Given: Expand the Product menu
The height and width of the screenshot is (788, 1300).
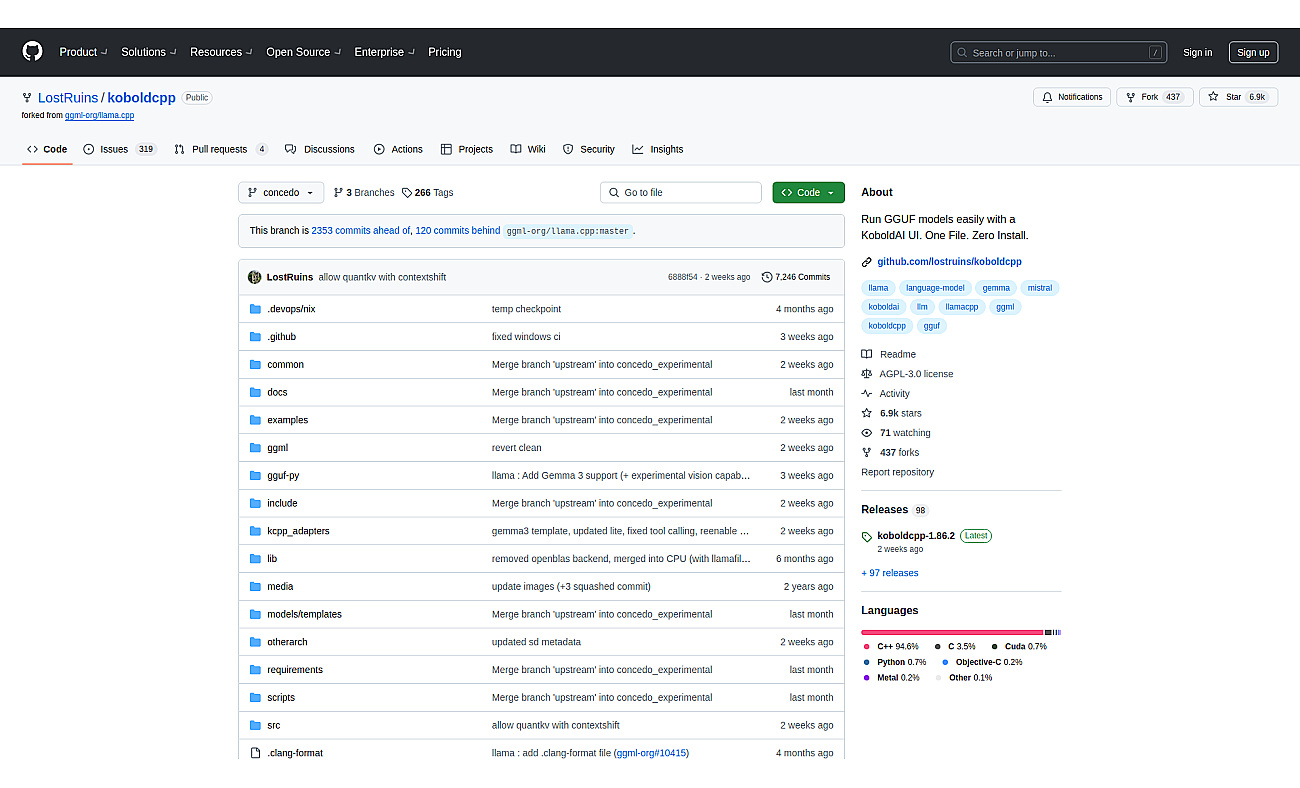Looking at the screenshot, I should (x=83, y=52).
